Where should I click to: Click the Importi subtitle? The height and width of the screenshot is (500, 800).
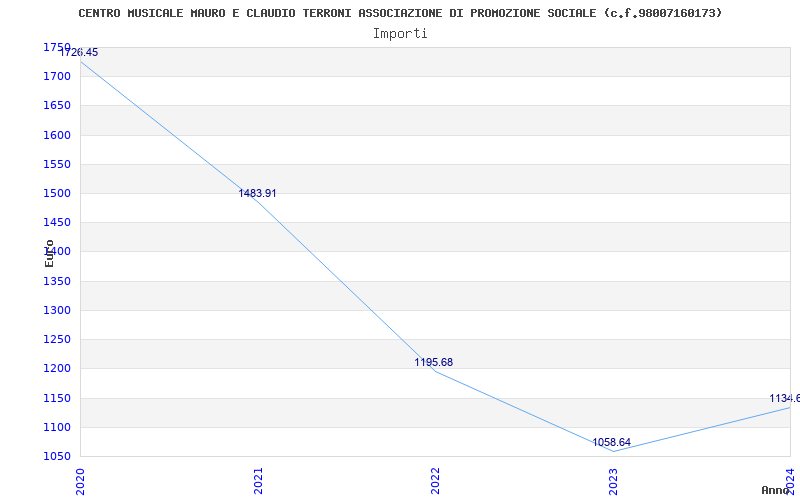[400, 34]
